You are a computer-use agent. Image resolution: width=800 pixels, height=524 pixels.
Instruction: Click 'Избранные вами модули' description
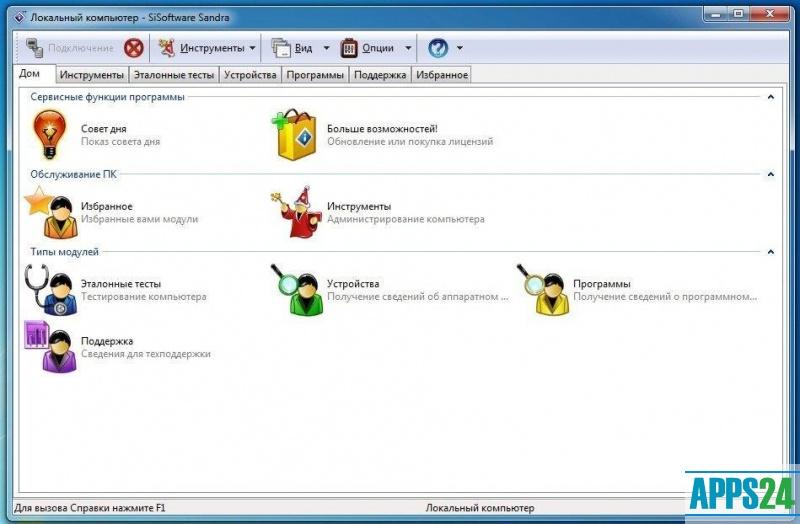139,219
